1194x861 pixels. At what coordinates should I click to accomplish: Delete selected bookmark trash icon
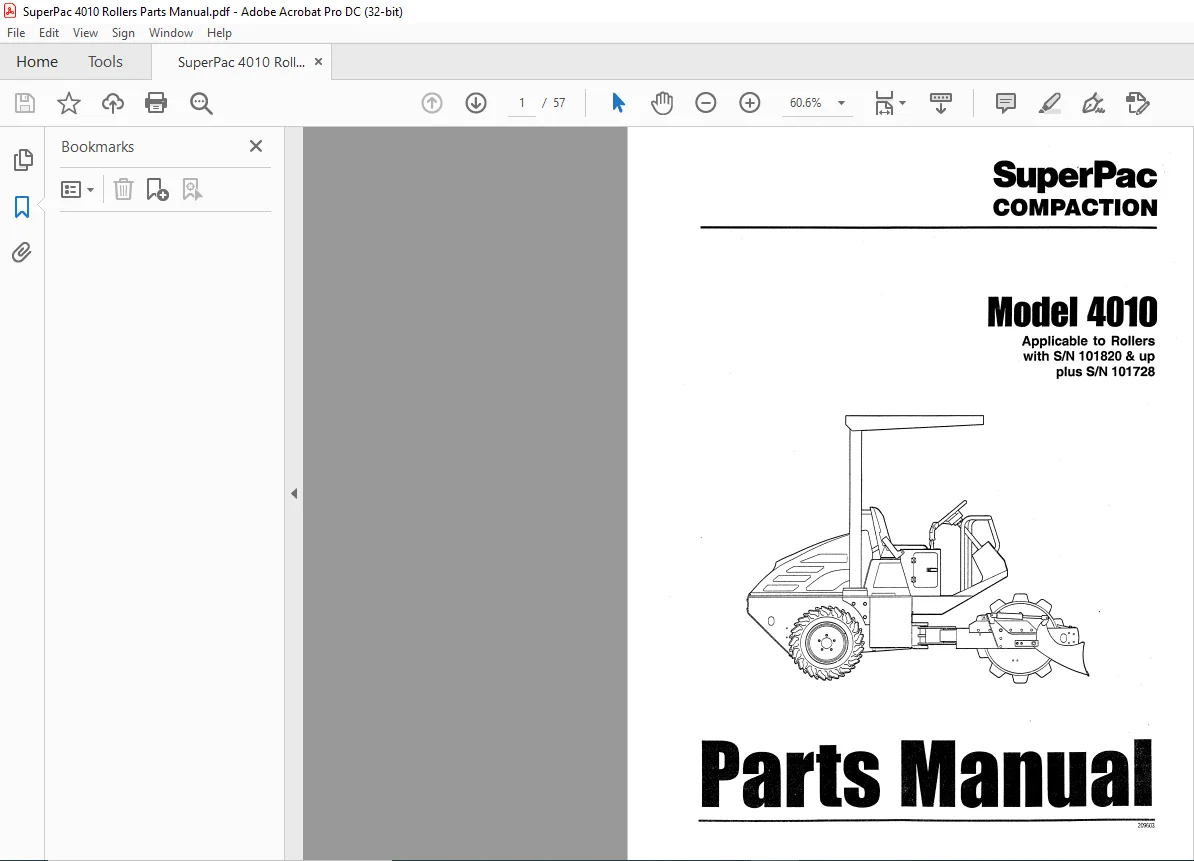pyautogui.click(x=123, y=189)
